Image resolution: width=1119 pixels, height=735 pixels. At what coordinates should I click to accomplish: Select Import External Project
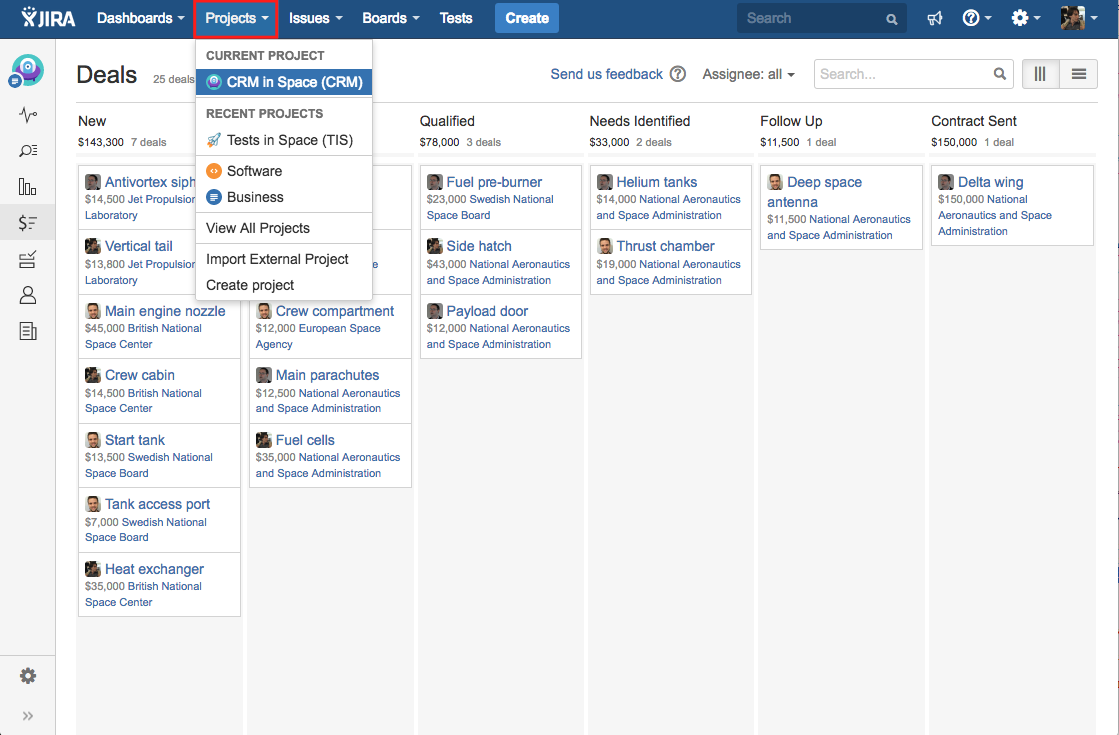(284, 259)
